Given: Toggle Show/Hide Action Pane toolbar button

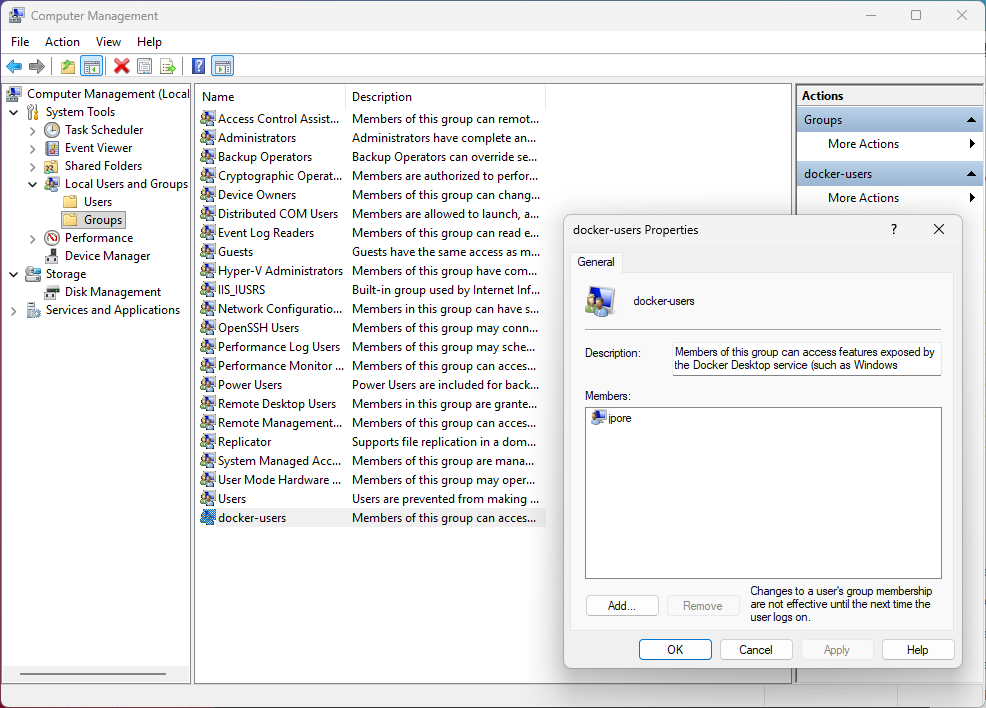Looking at the screenshot, I should 222,66.
